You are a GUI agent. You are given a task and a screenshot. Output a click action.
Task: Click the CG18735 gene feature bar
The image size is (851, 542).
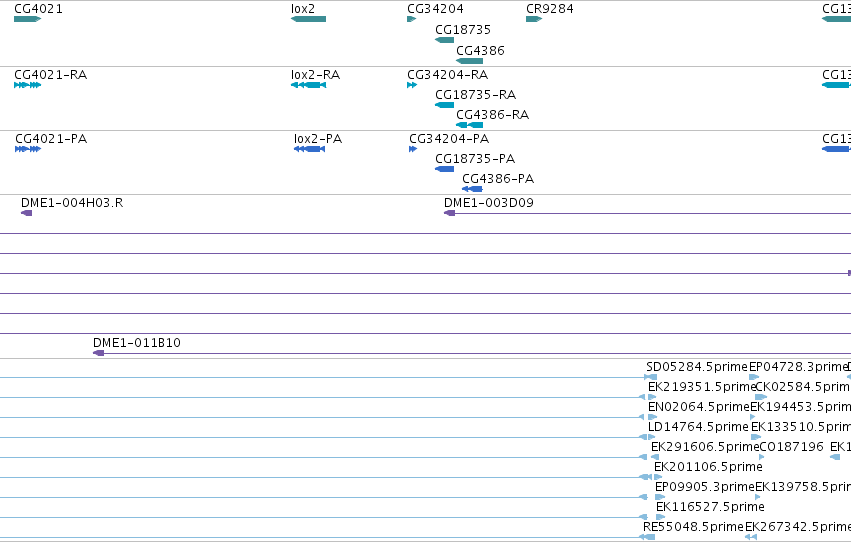[x=444, y=40]
